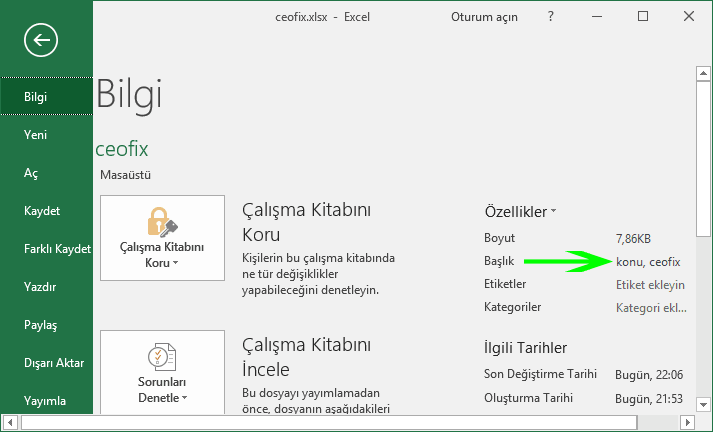Click vertical scrollbar down arrow
Viewport: 713px width, 432px height.
pyautogui.click(x=703, y=404)
